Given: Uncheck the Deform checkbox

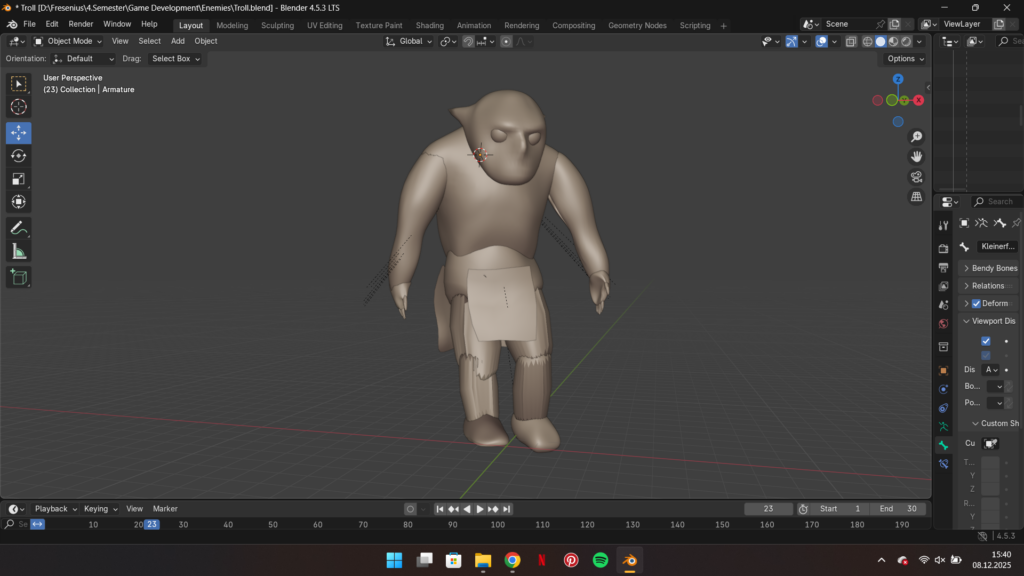Looking at the screenshot, I should [x=976, y=303].
